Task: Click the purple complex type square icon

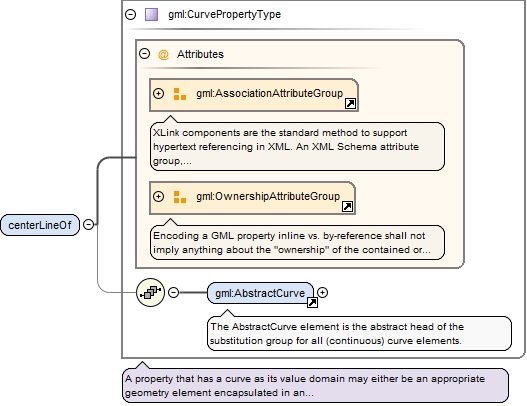Action: click(x=151, y=14)
